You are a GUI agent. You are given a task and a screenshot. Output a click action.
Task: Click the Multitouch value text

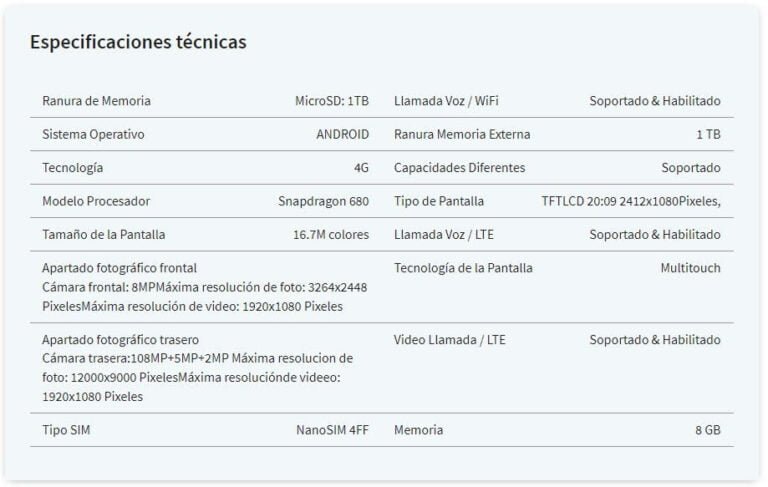(x=690, y=268)
